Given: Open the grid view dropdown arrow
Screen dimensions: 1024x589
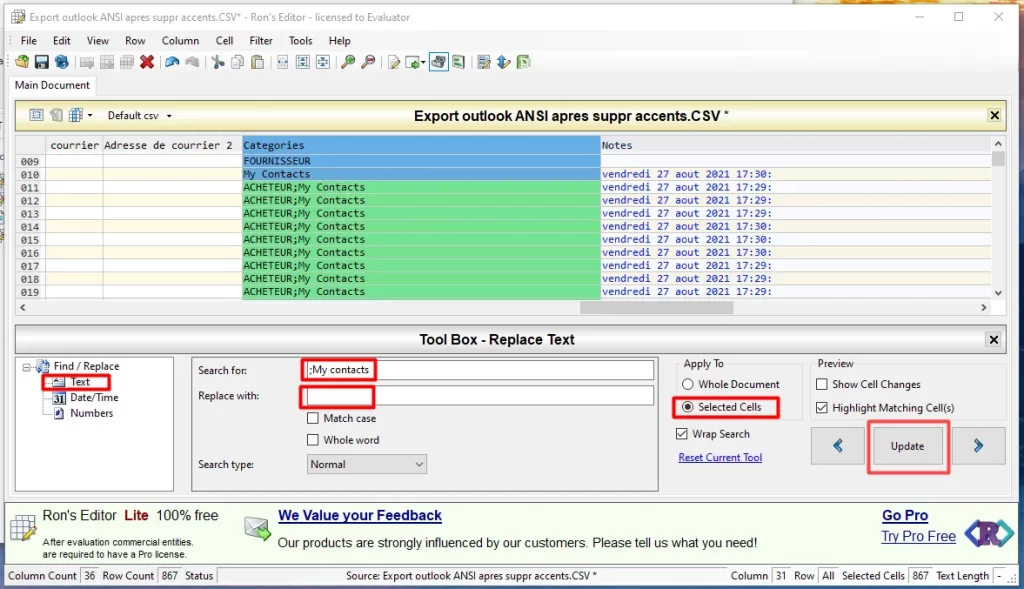Looking at the screenshot, I should pos(90,116).
